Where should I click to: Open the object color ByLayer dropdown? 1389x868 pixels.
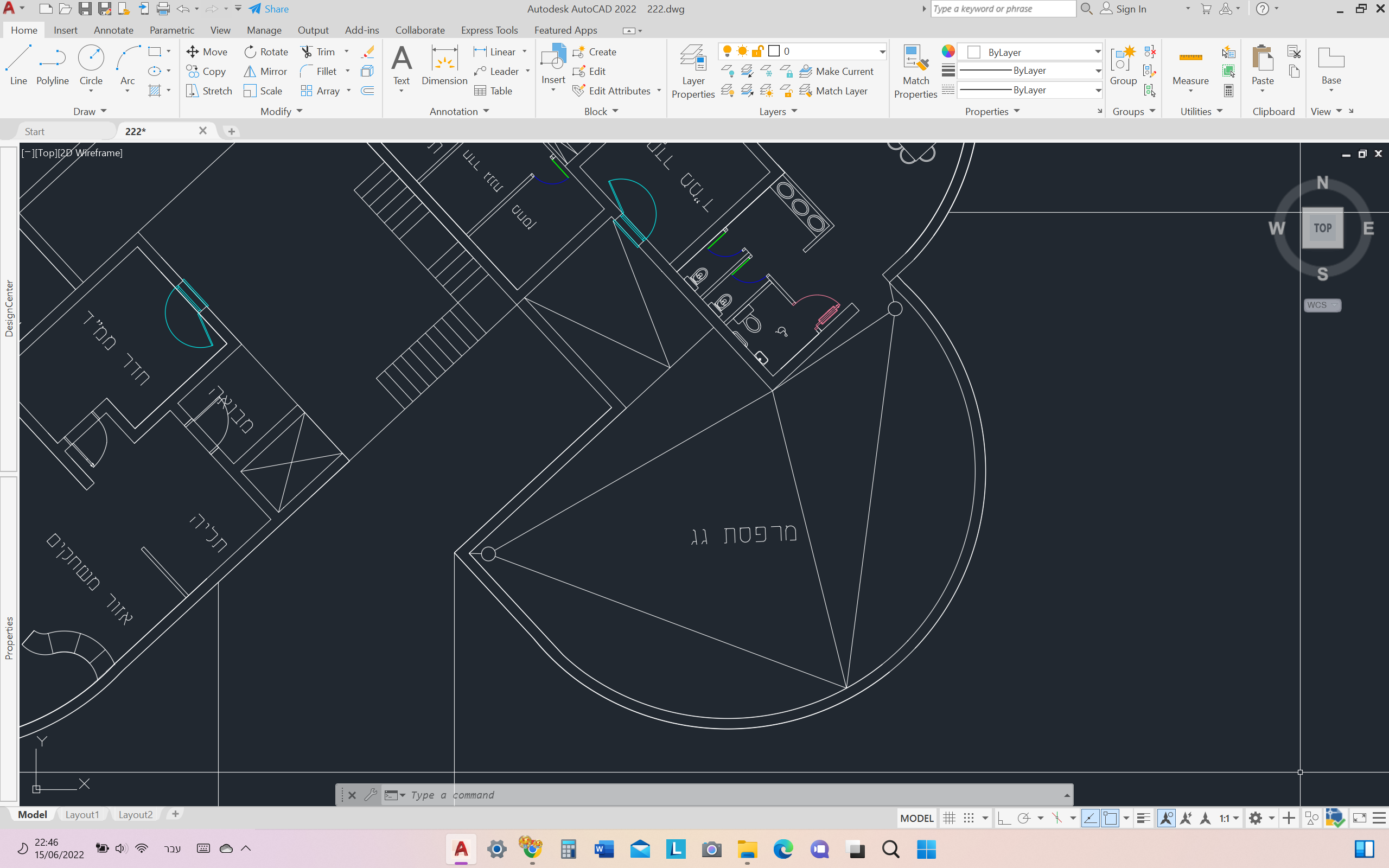1097,52
